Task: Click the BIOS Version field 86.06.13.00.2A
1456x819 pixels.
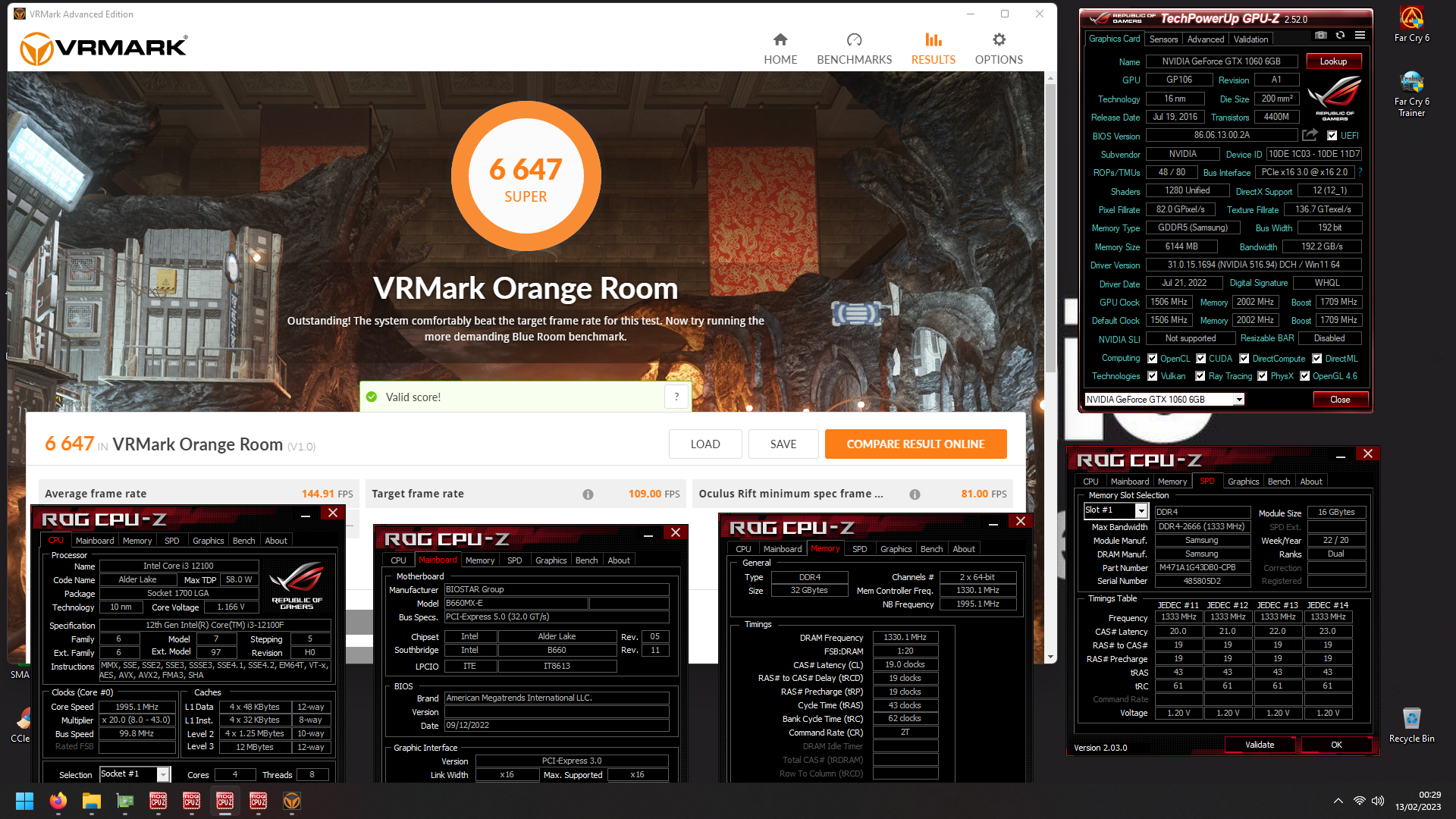Action: [x=1221, y=135]
